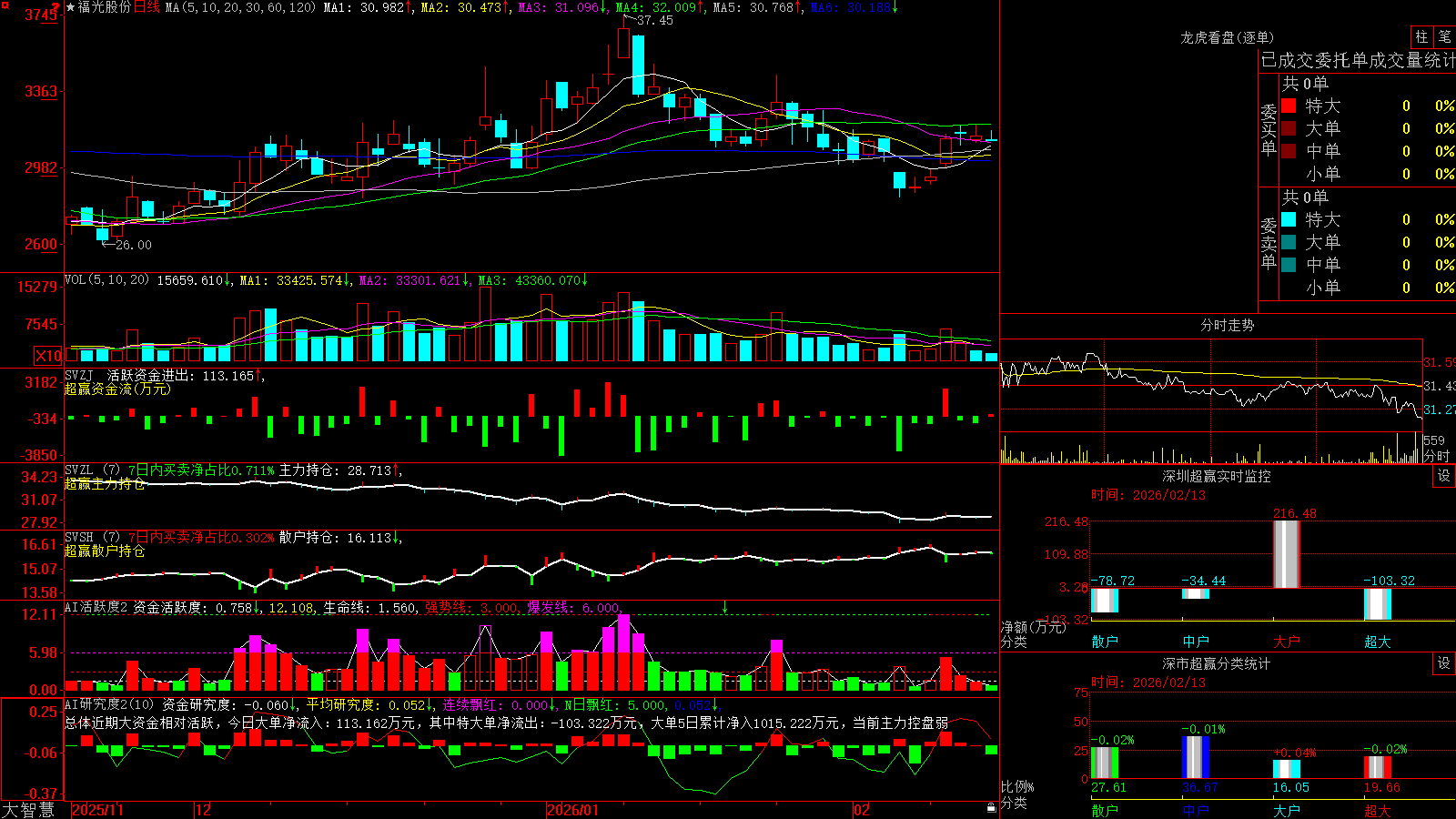The image size is (1456, 819).
Task: Click the lock icon at the timeline end
Action: [x=992, y=808]
